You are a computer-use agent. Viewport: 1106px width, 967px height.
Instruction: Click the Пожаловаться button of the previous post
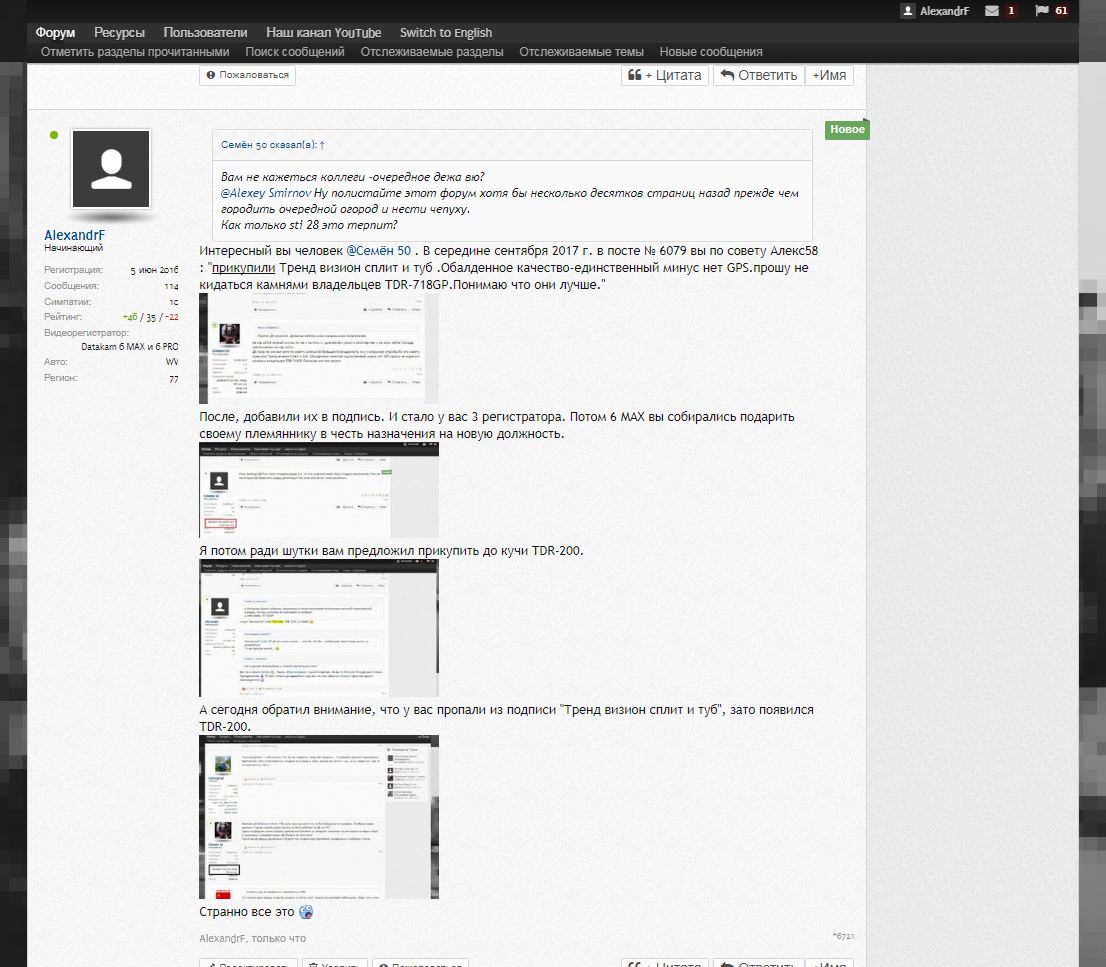pyautogui.click(x=248, y=75)
